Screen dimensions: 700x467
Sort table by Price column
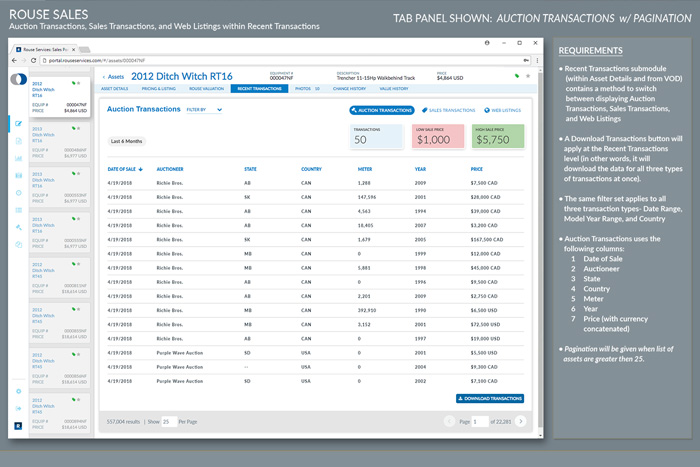click(x=476, y=169)
